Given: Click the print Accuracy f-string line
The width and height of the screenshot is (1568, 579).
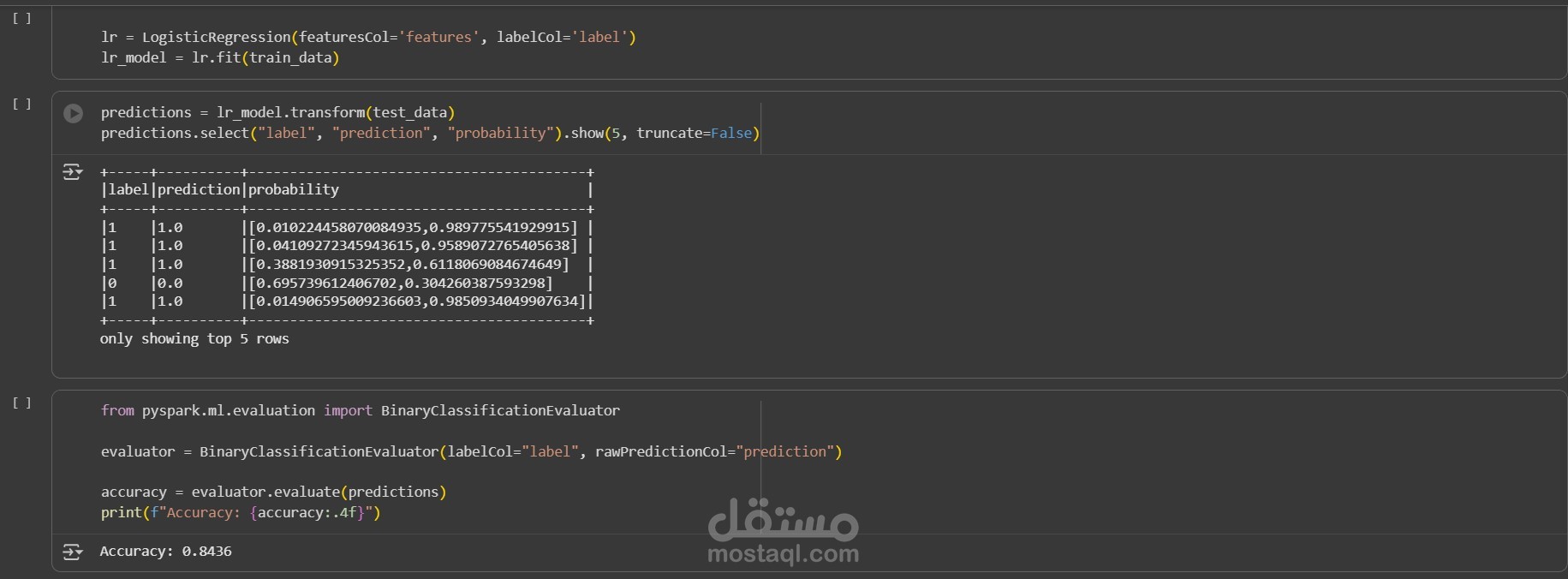Looking at the screenshot, I should click(241, 512).
